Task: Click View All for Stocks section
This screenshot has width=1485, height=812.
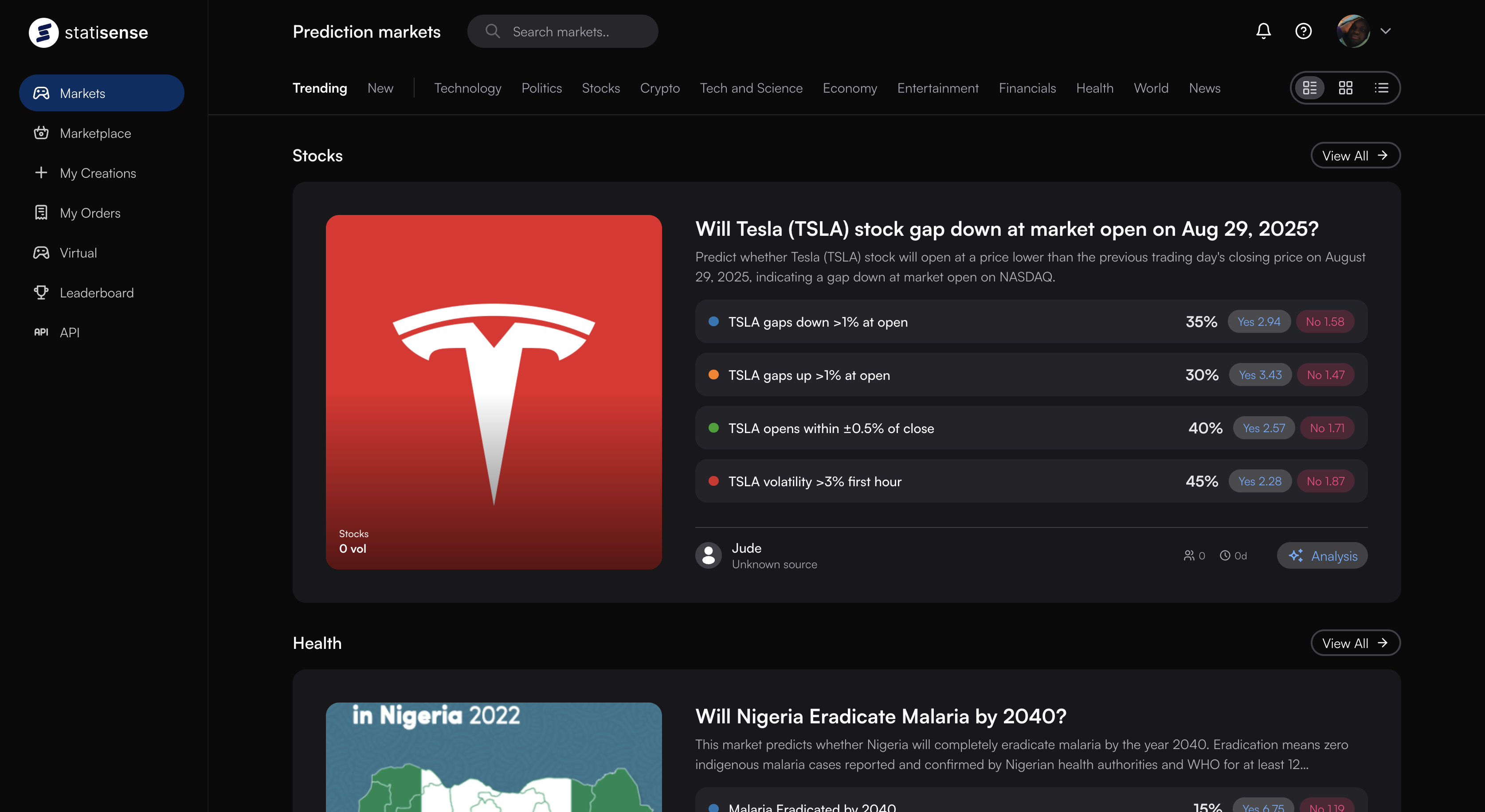Action: coord(1355,155)
